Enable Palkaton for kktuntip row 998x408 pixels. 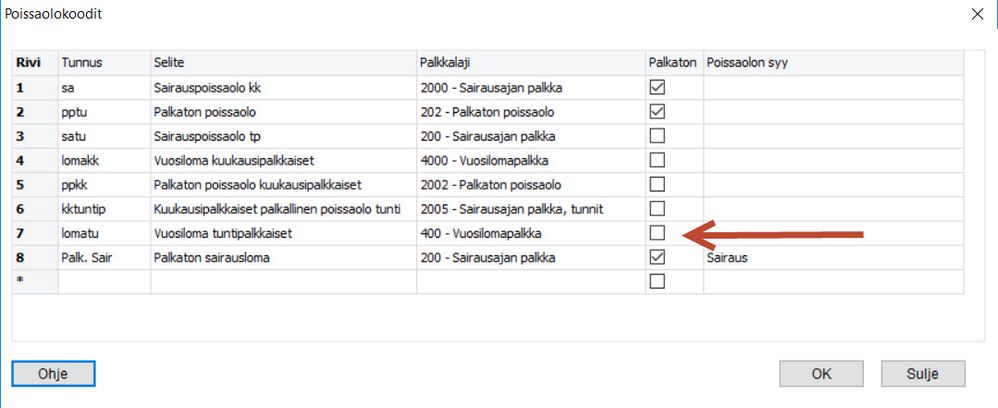tap(657, 208)
